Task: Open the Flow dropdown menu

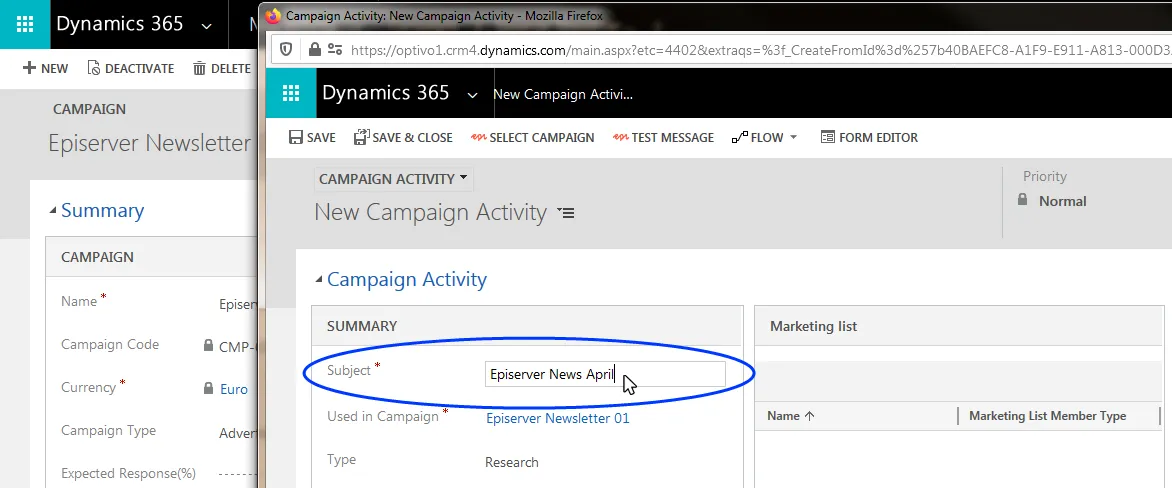Action: tap(765, 138)
